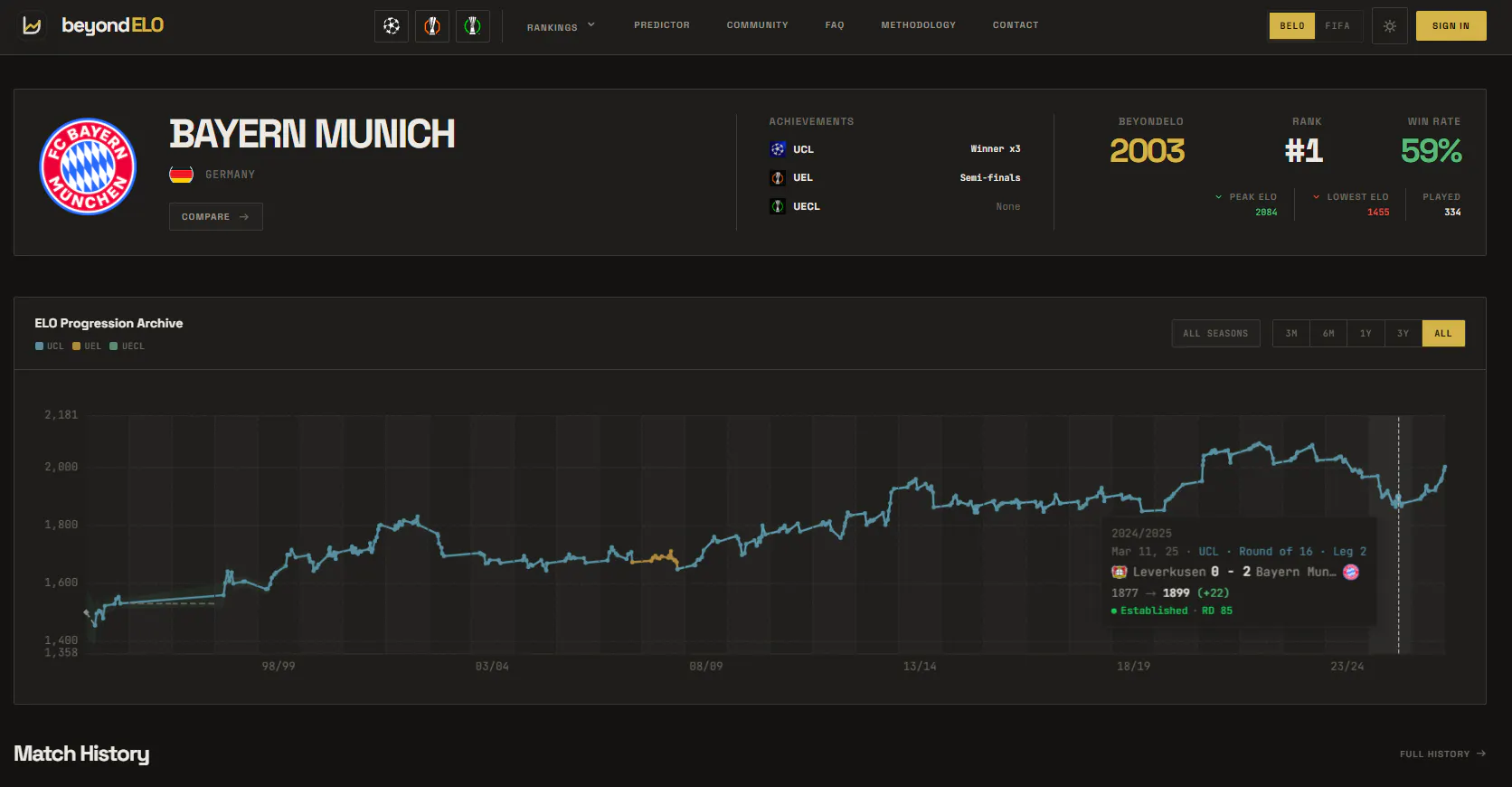Click the Round of 16 tooltip text
This screenshot has width=1512, height=787.
(x=1276, y=552)
